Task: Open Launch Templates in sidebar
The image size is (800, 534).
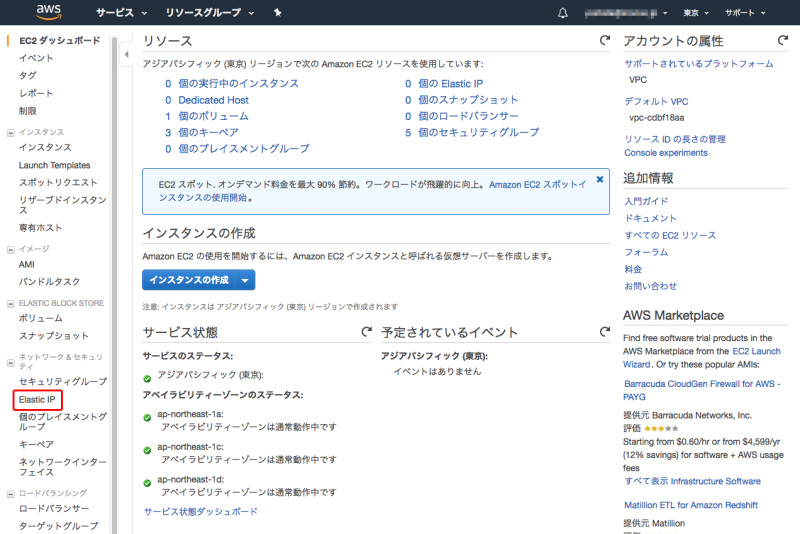Action: [54, 165]
